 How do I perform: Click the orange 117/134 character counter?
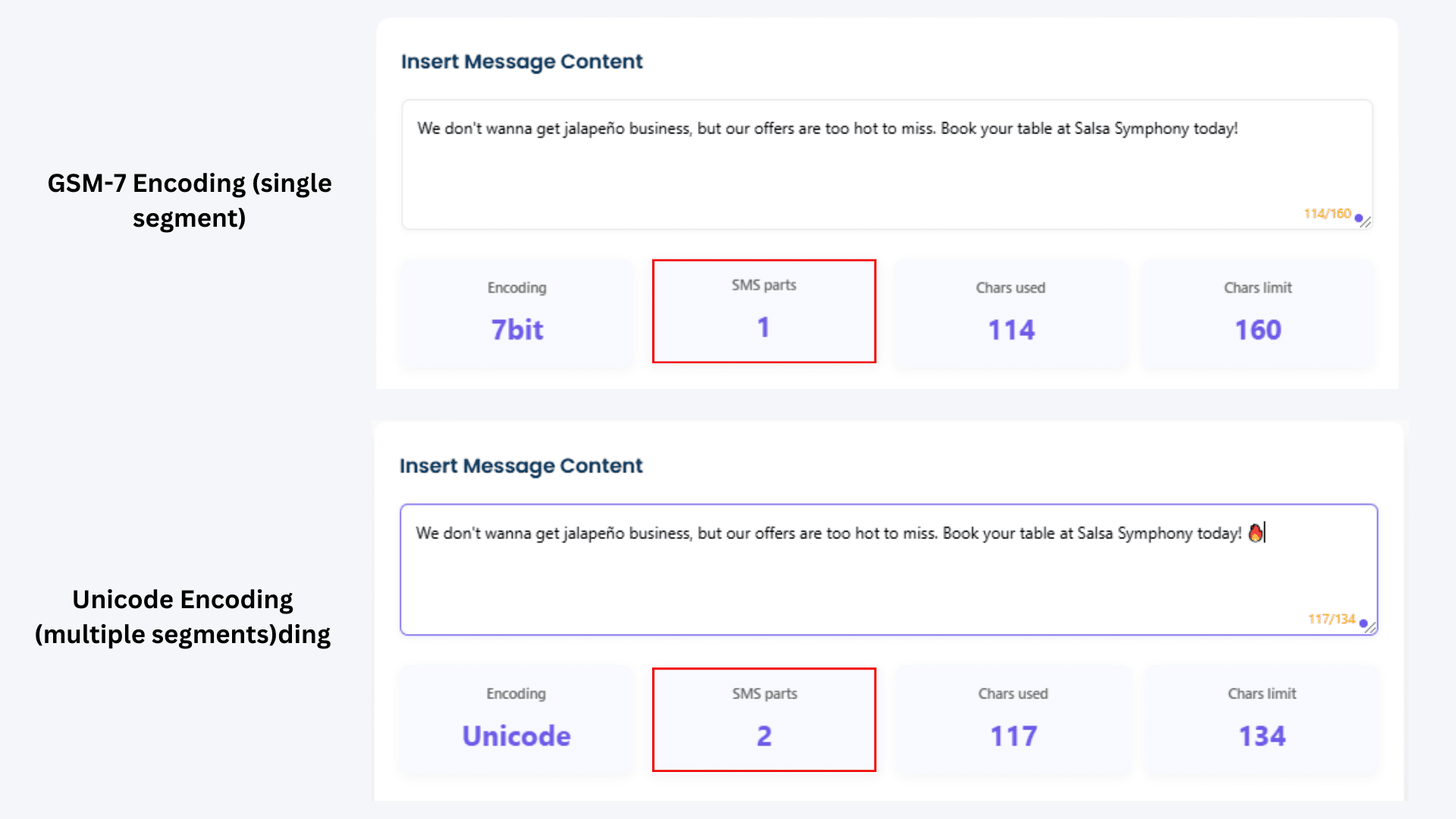(x=1332, y=619)
